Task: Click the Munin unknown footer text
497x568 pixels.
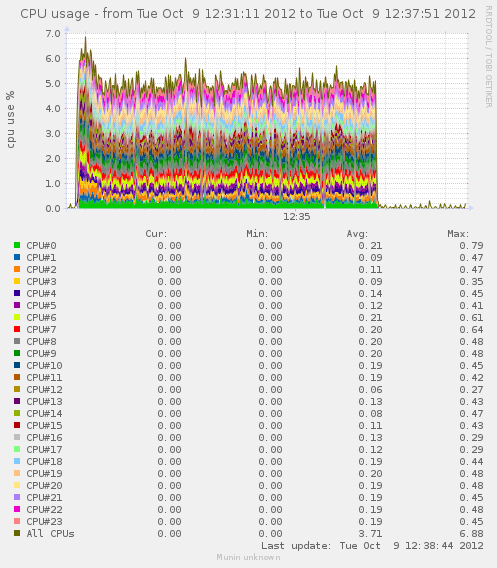Action: click(248, 557)
